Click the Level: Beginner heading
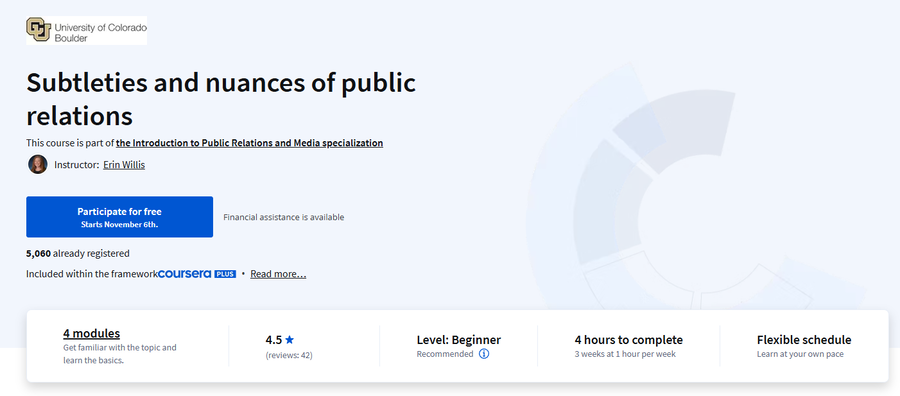The width and height of the screenshot is (900, 396). point(459,340)
